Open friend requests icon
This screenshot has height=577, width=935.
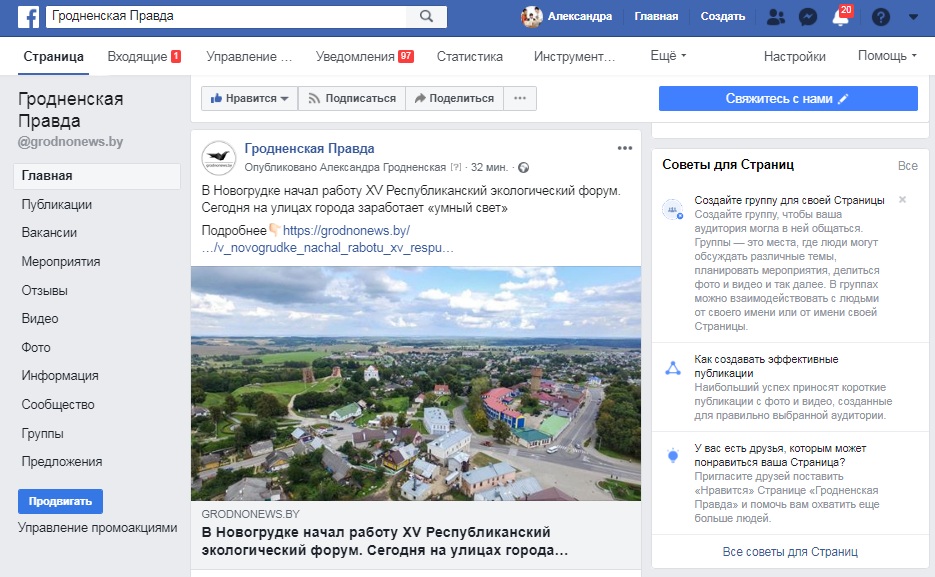pos(776,17)
